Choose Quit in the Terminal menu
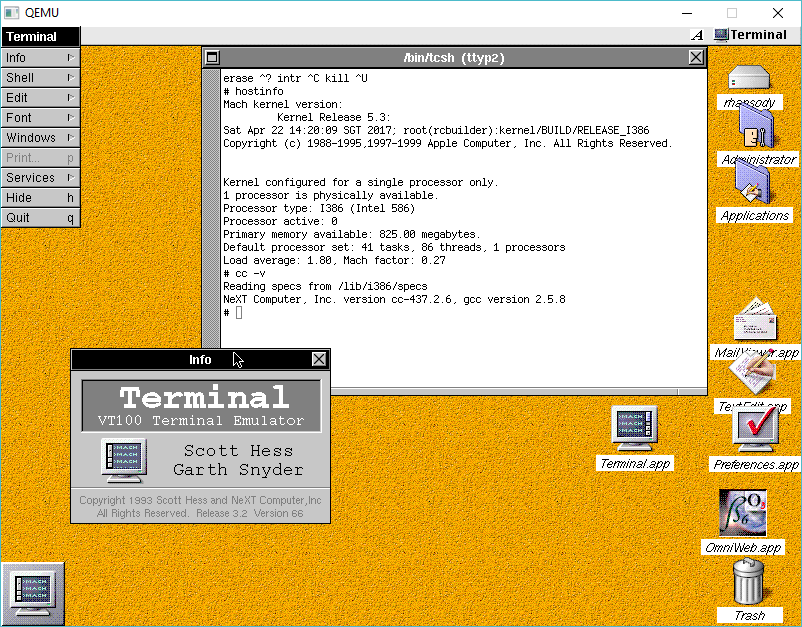Viewport: 802px width, 627px height. [x=40, y=218]
